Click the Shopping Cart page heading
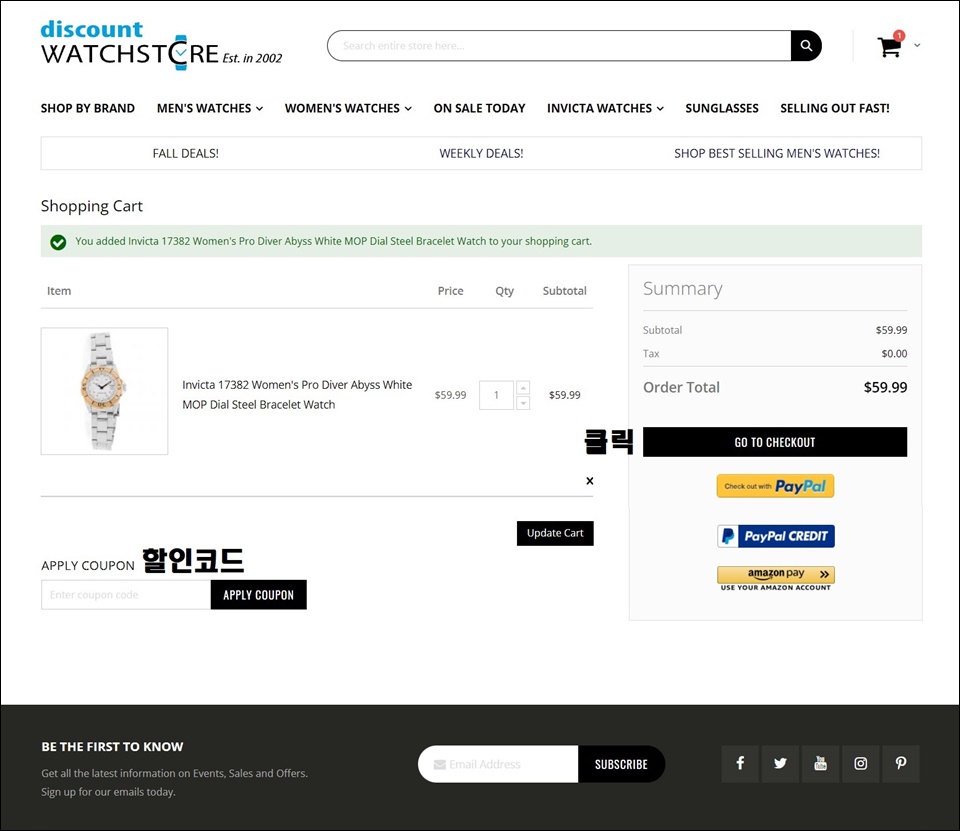This screenshot has height=831, width=960. point(92,206)
